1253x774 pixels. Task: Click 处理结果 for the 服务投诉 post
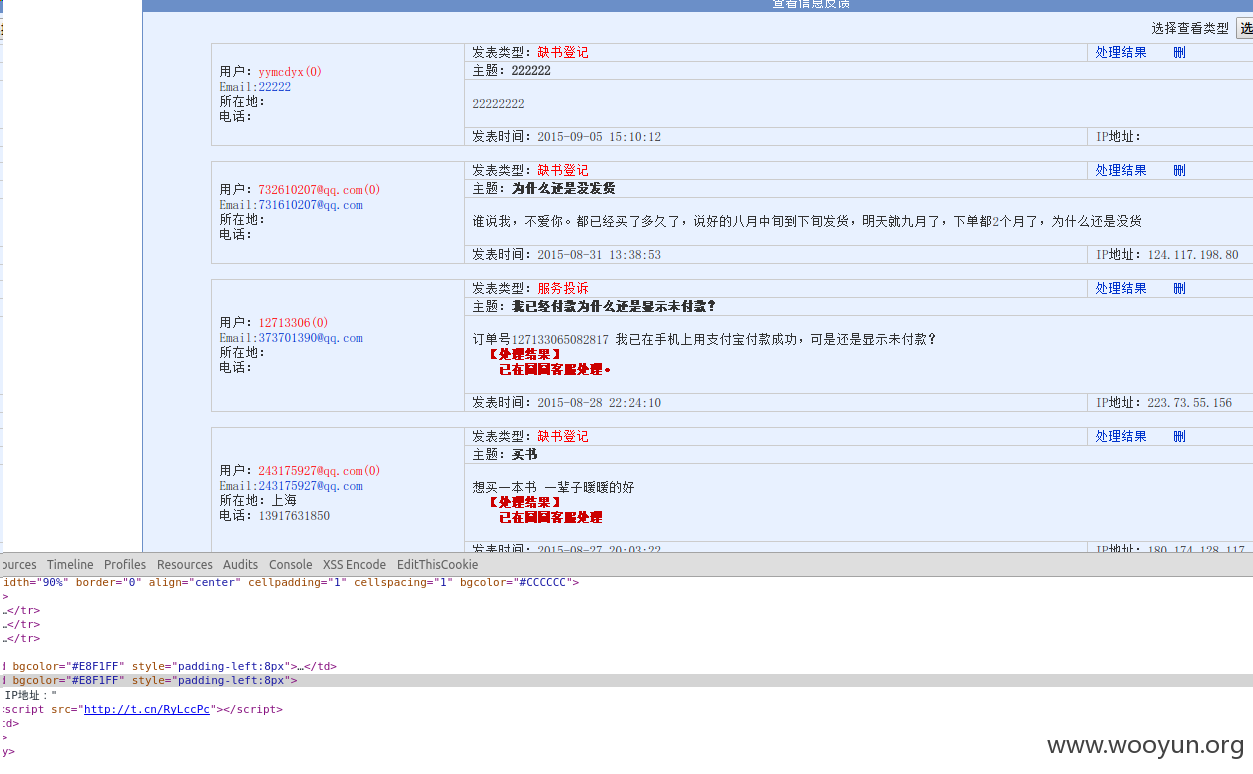(x=1121, y=288)
